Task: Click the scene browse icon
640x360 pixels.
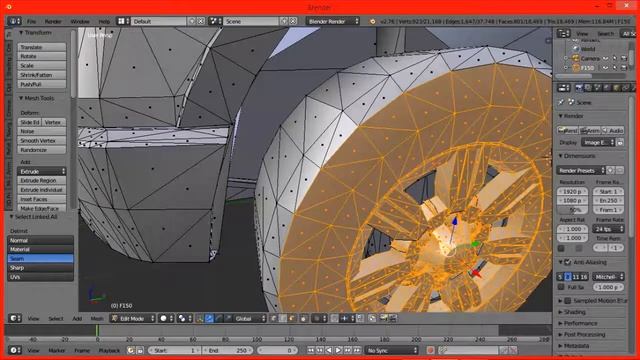Action: 215,21
